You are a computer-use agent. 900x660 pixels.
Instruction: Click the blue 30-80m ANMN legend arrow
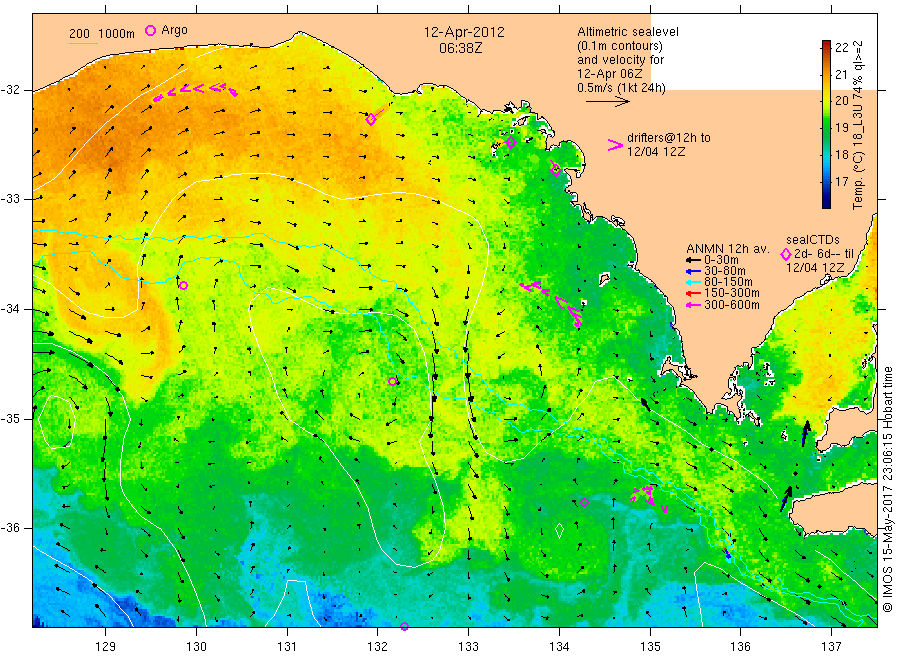[693, 271]
